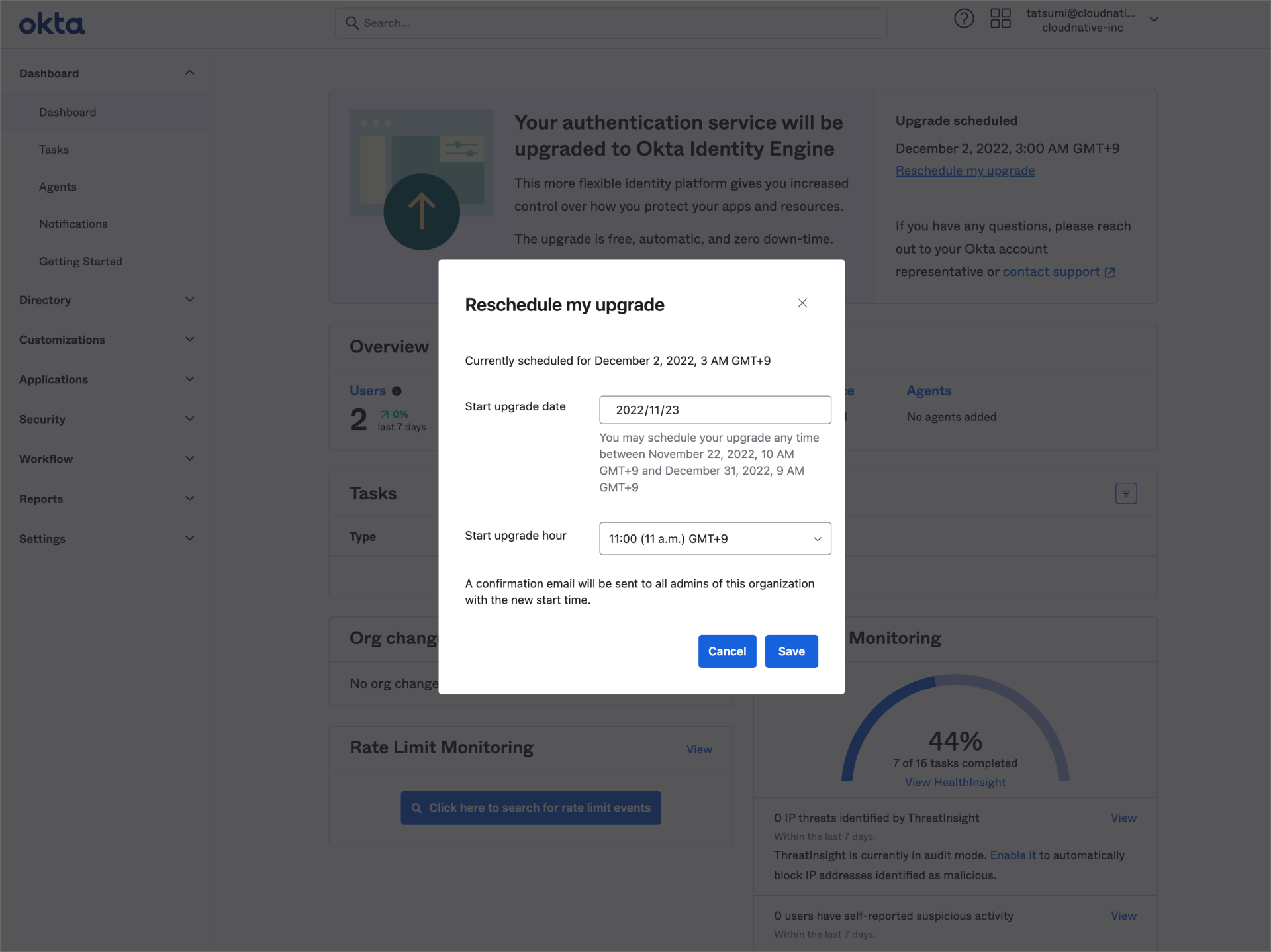The height and width of the screenshot is (952, 1271).
Task: Close the Reschedule my upgrade dialog
Action: click(x=802, y=303)
